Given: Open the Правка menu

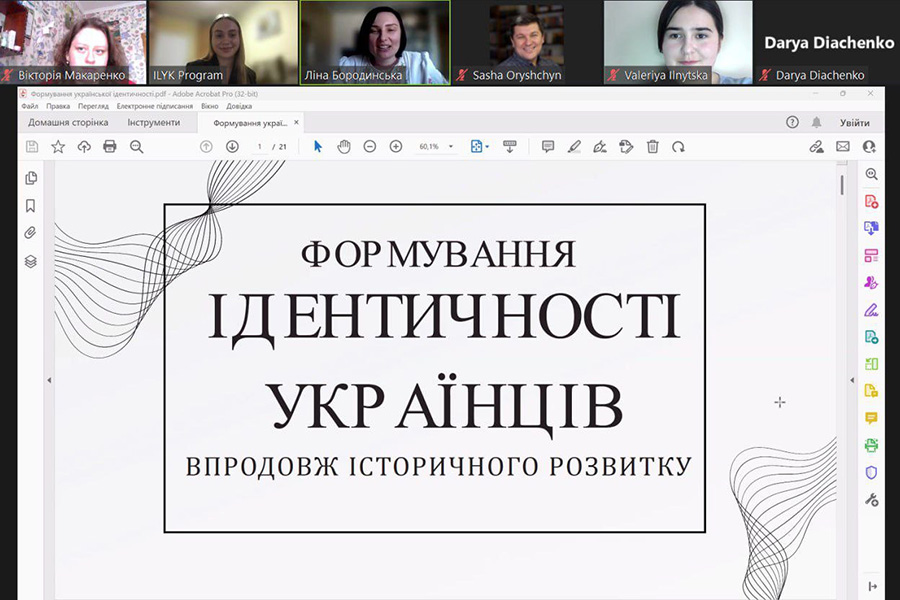Looking at the screenshot, I should tap(58, 106).
